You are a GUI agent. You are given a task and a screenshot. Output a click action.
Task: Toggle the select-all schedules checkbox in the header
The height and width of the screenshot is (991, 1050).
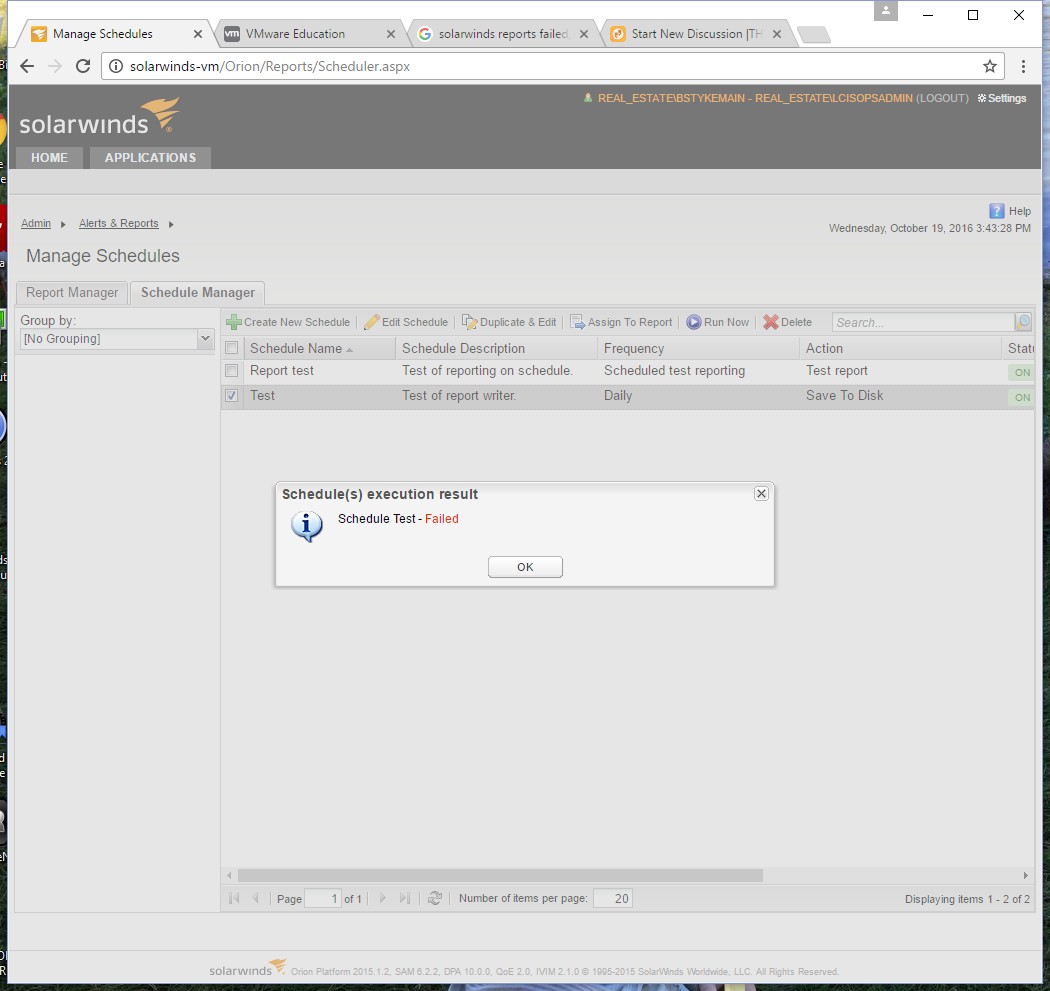(232, 348)
